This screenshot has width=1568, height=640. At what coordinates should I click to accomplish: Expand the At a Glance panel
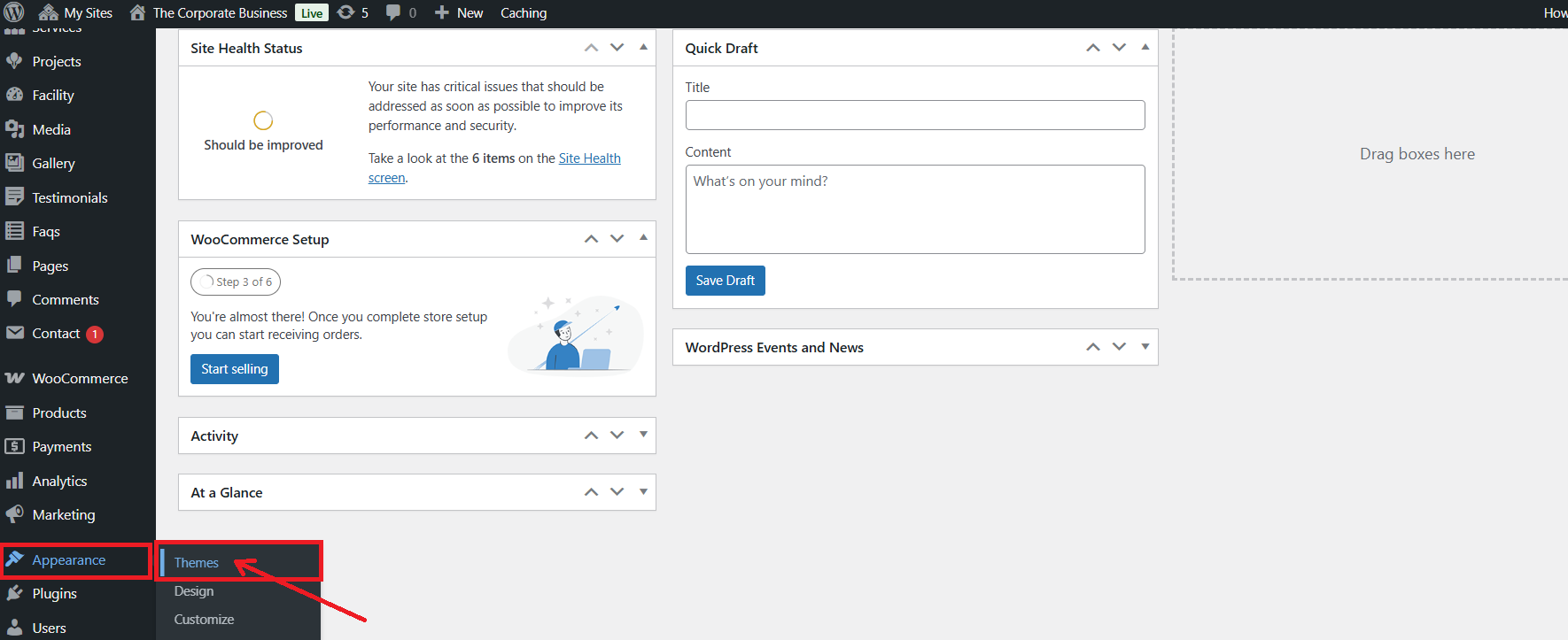[643, 491]
